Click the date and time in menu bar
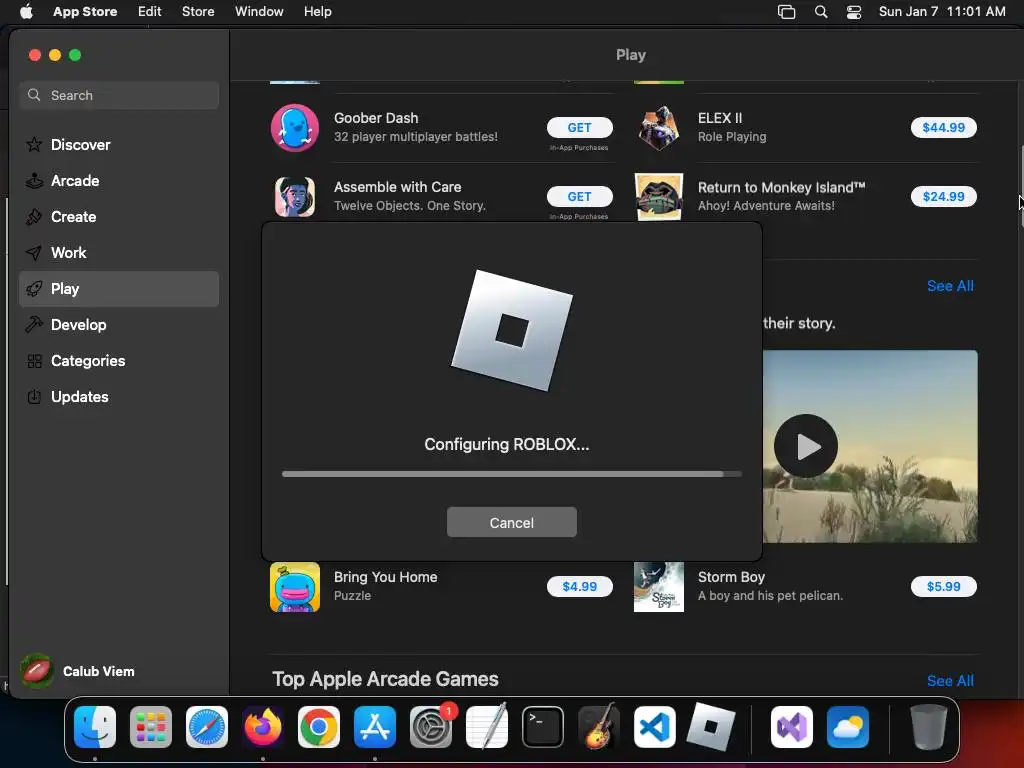 942,12
